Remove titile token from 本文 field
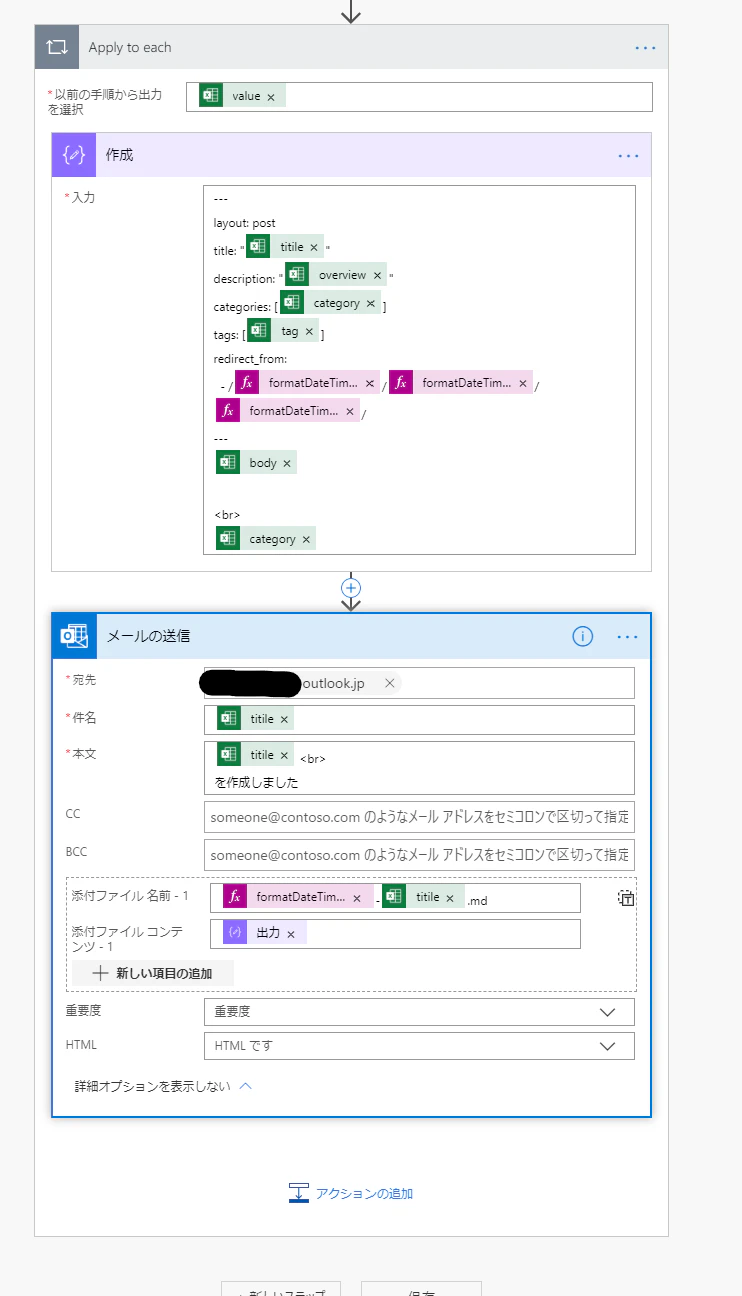742x1296 pixels. click(x=284, y=755)
